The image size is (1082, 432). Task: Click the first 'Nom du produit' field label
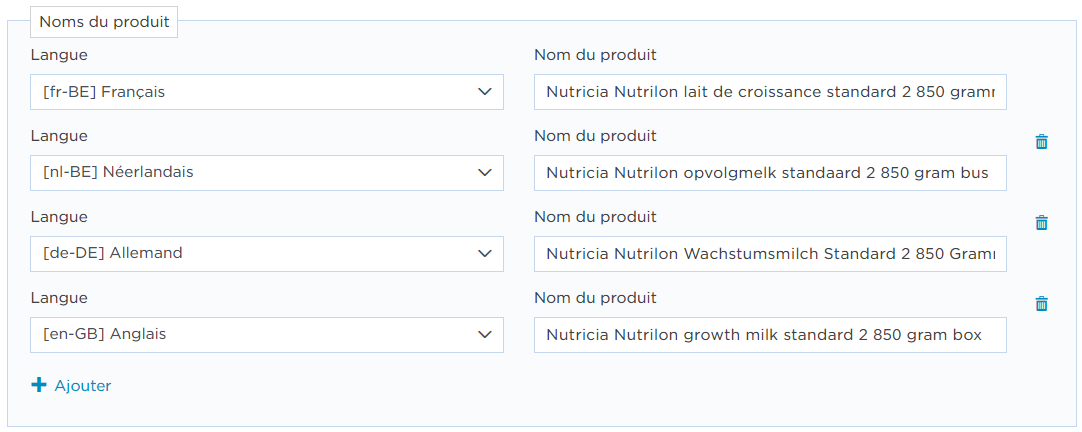coord(596,55)
